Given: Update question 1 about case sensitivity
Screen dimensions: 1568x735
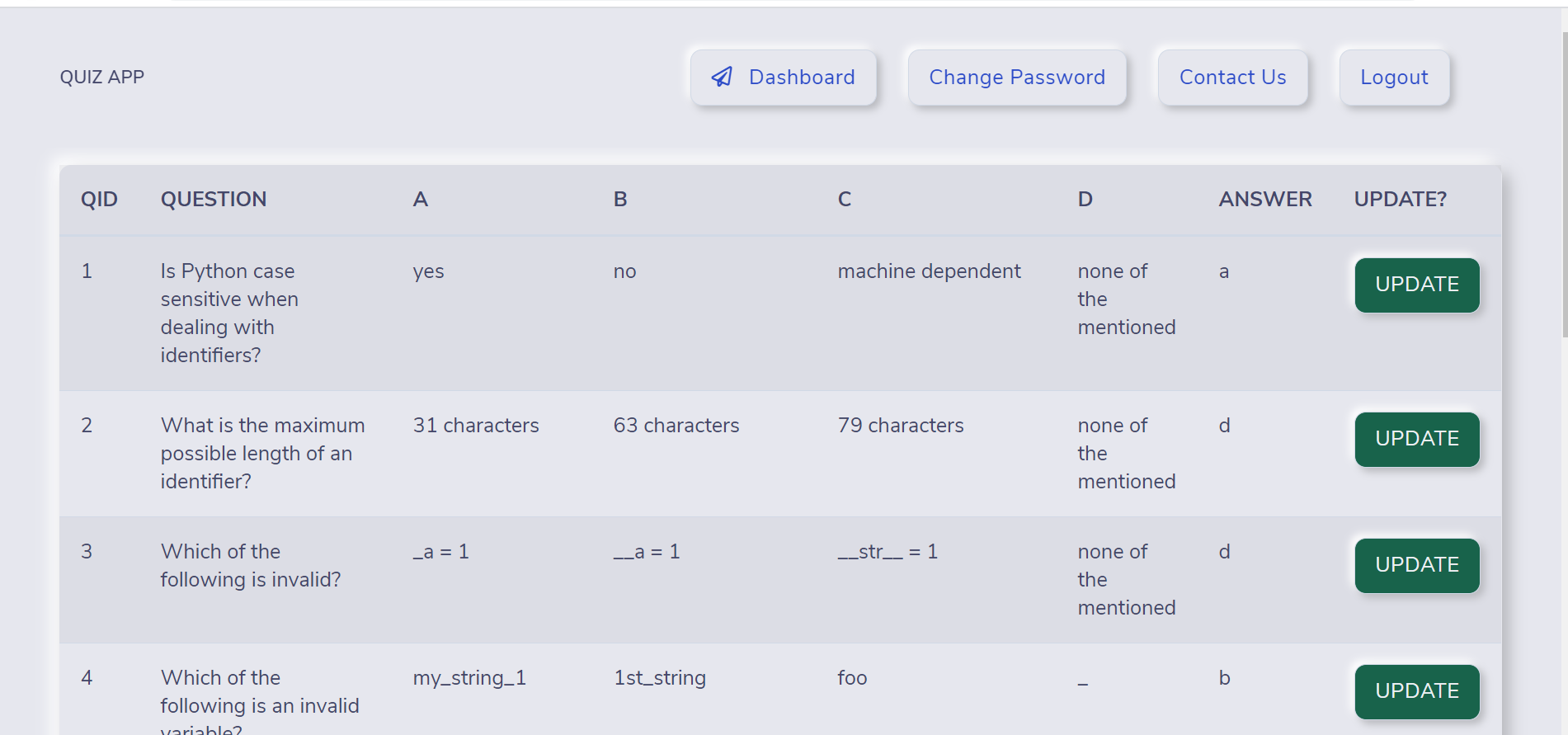Looking at the screenshot, I should click(x=1416, y=285).
